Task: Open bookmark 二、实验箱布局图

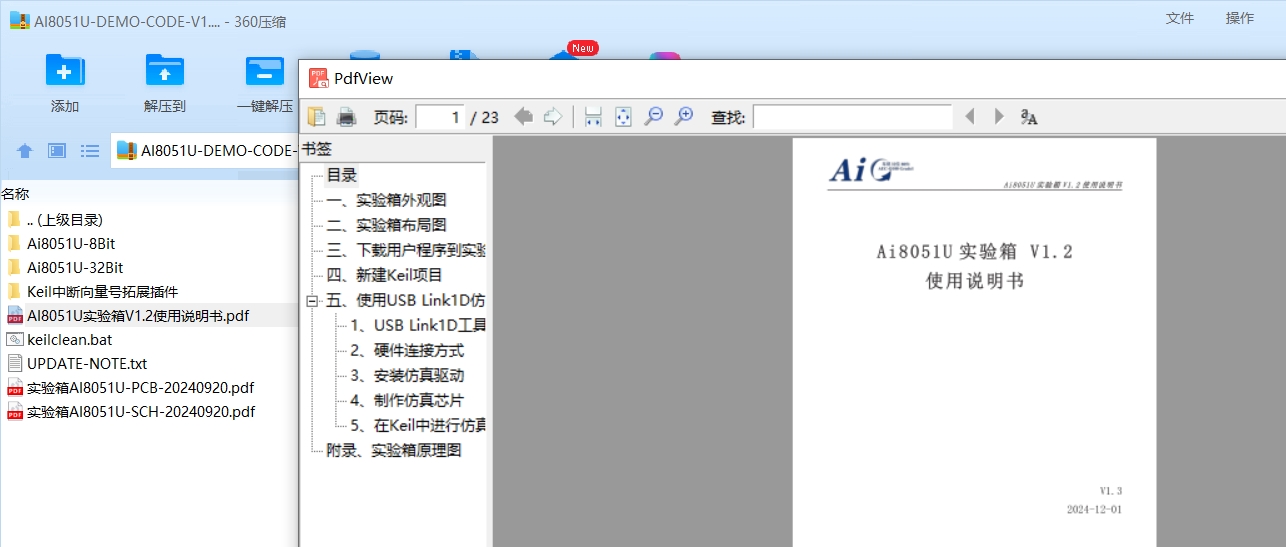Action: tap(386, 225)
